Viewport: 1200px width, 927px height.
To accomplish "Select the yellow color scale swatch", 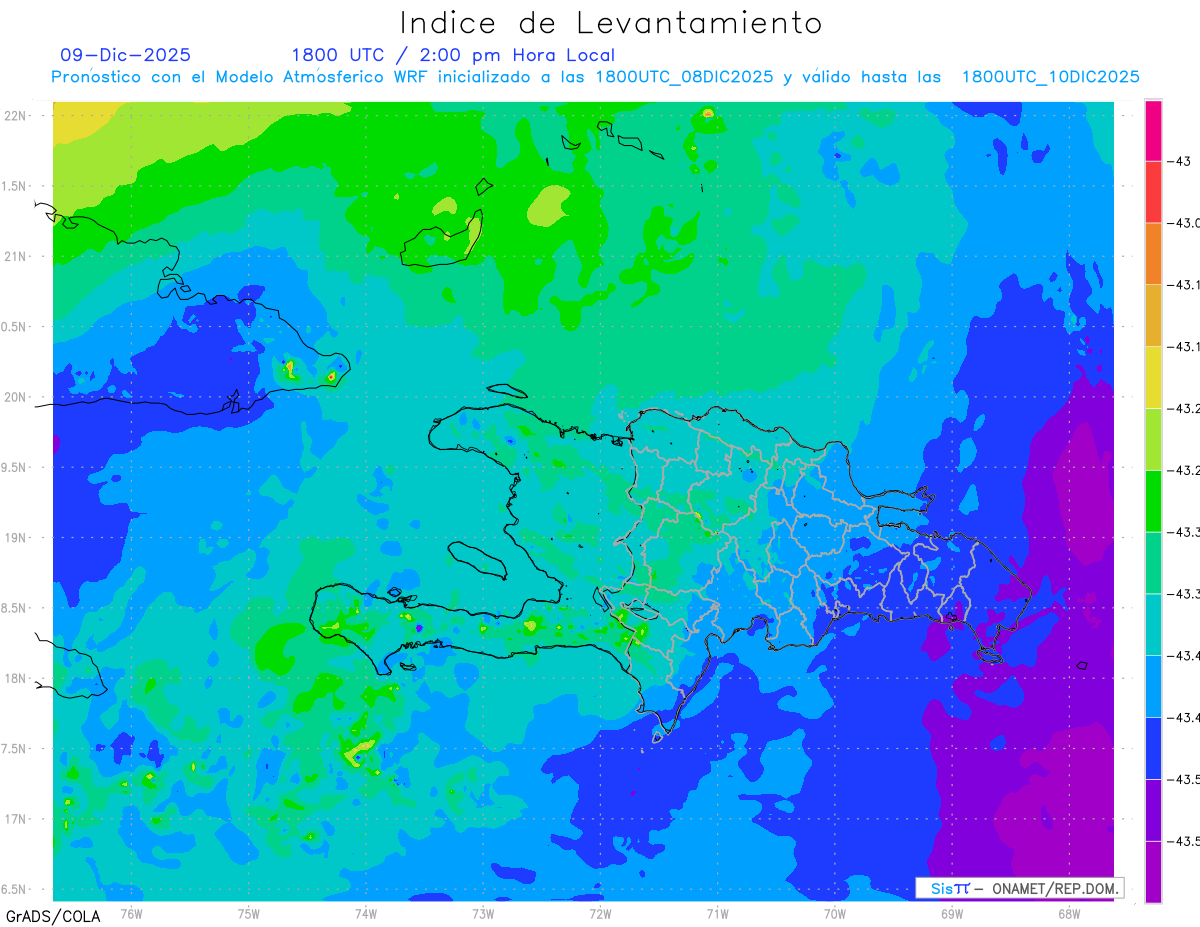I will click(x=1153, y=377).
